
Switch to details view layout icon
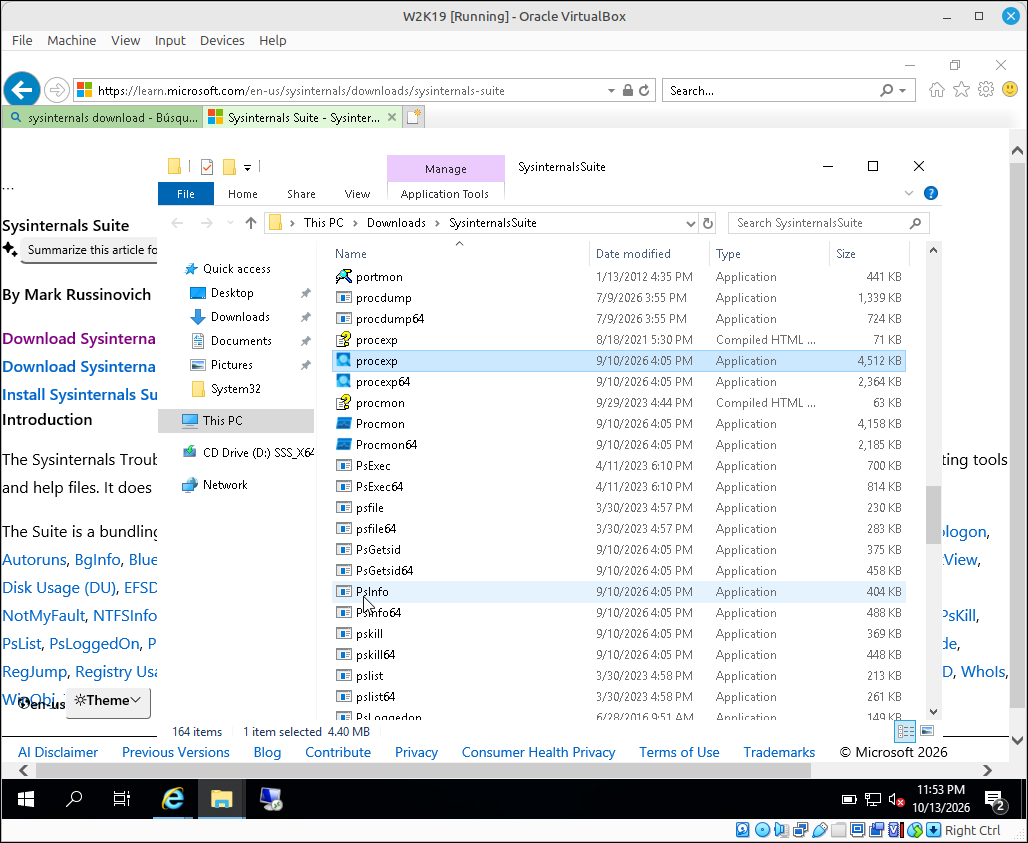click(905, 731)
